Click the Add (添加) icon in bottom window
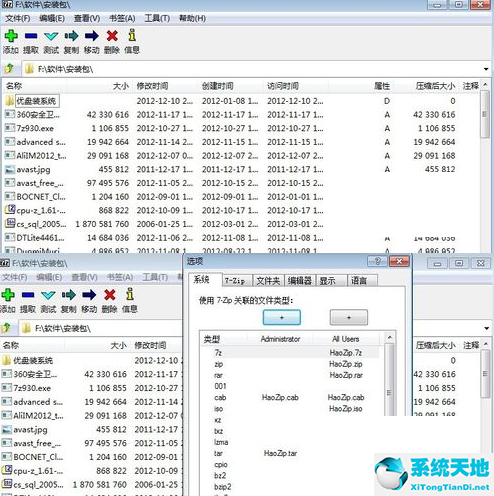 click(8, 295)
